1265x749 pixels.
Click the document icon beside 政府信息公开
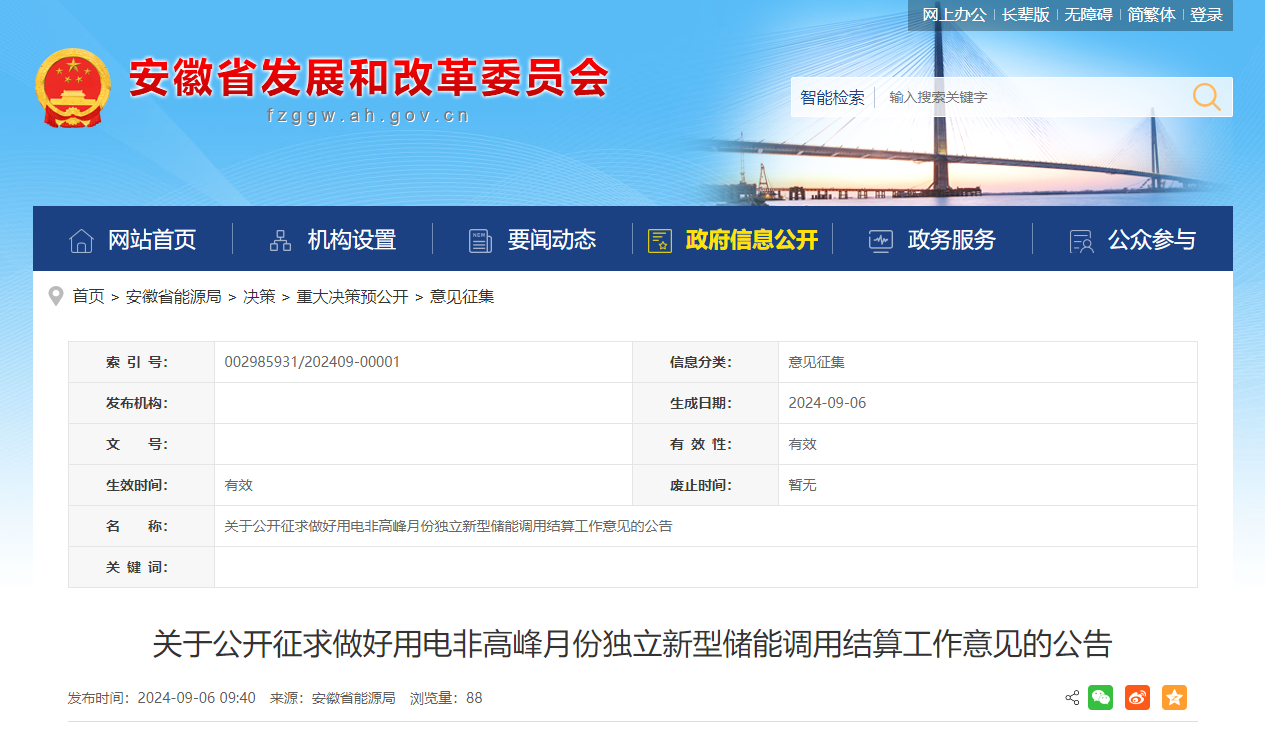[660, 240]
